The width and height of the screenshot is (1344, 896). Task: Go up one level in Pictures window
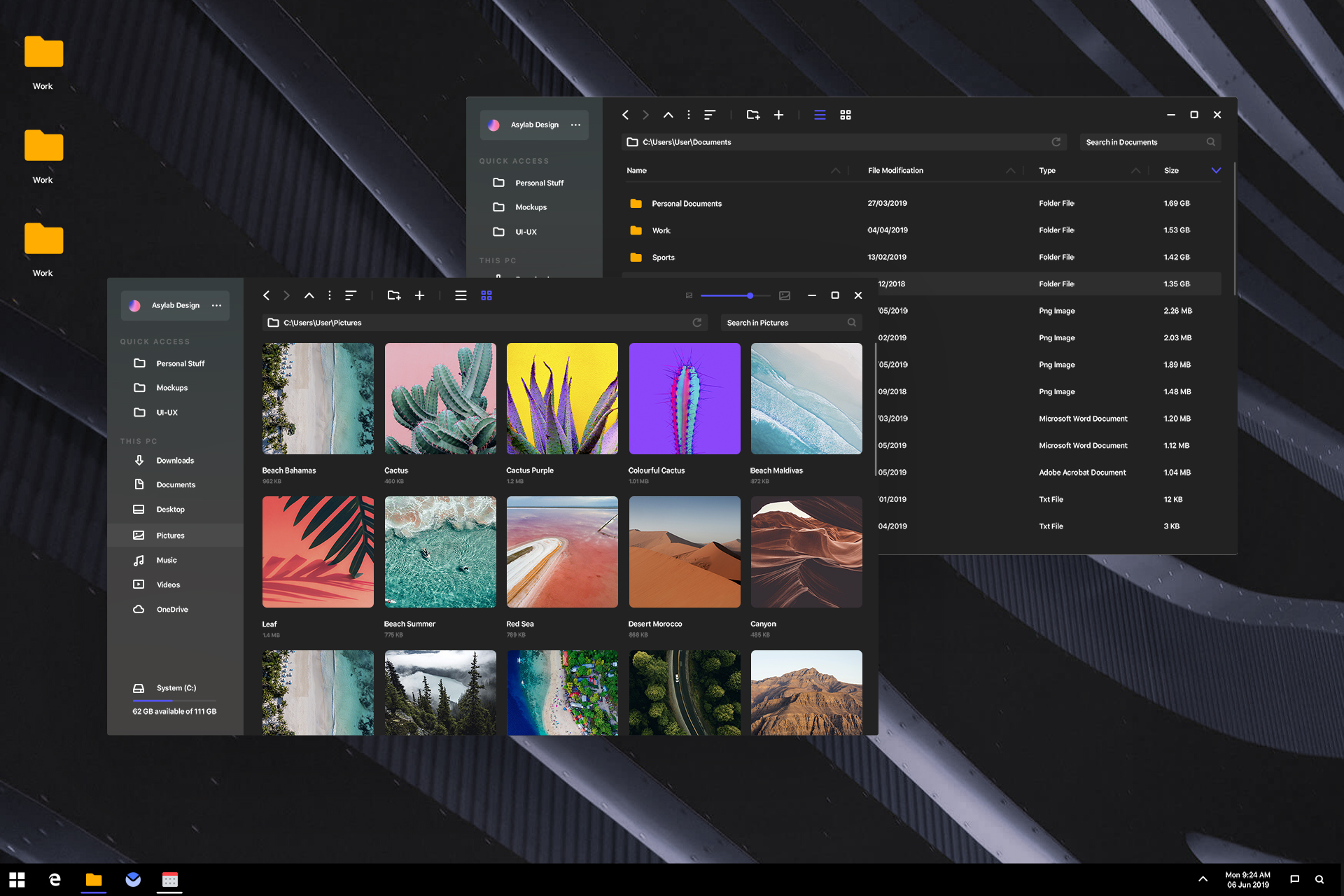(309, 295)
